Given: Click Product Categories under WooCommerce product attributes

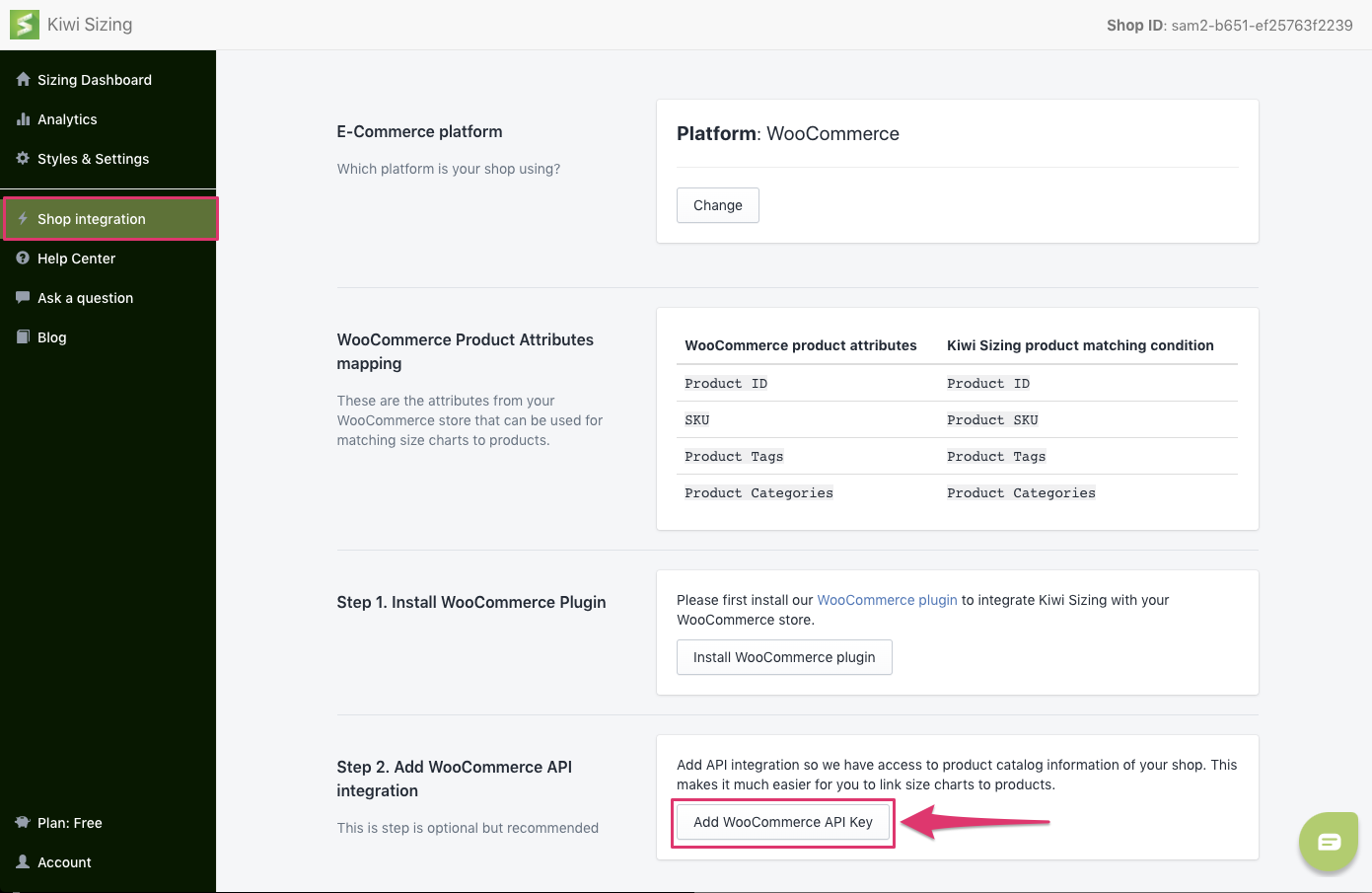Looking at the screenshot, I should point(758,492).
